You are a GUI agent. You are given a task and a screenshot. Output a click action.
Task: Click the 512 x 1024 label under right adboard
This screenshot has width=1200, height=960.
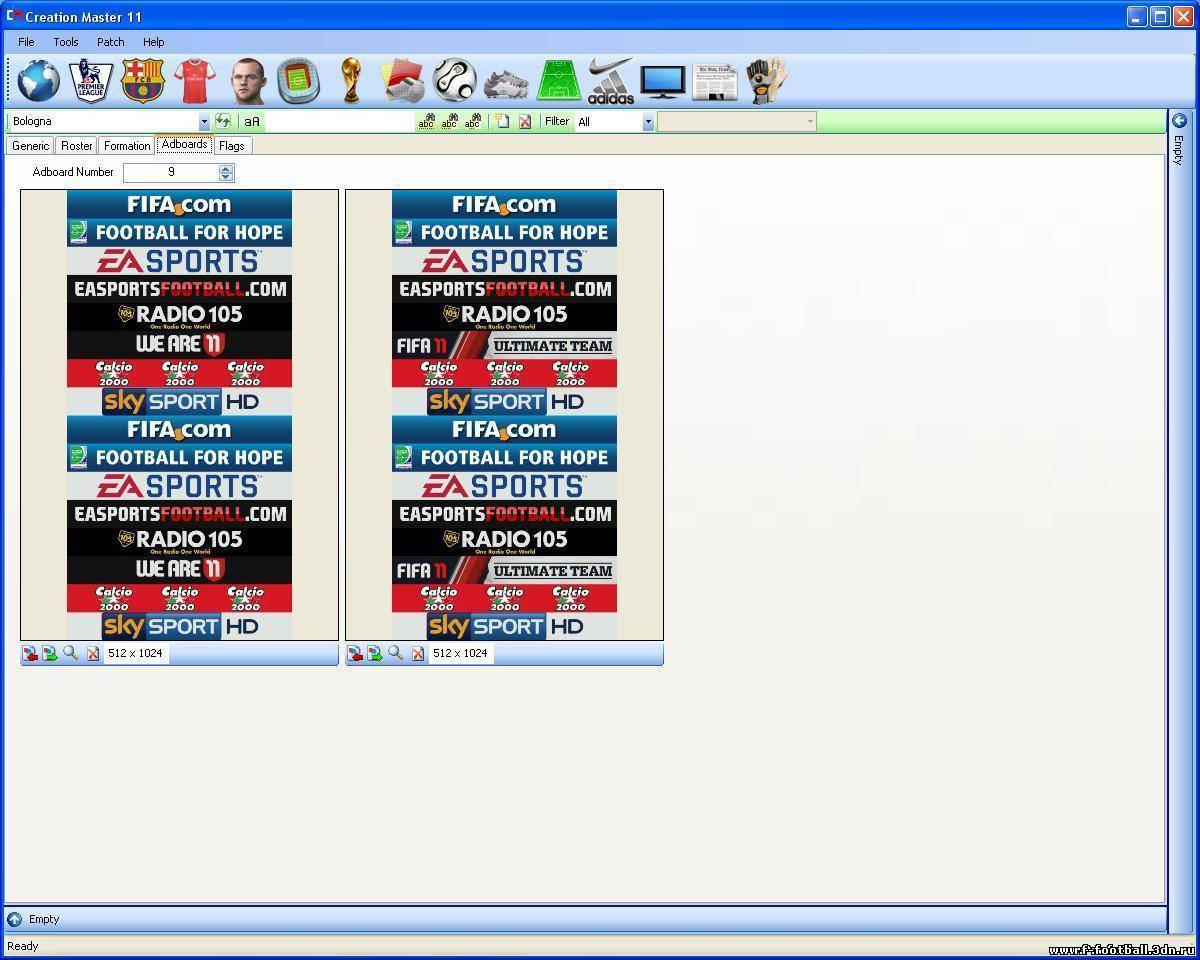(460, 653)
